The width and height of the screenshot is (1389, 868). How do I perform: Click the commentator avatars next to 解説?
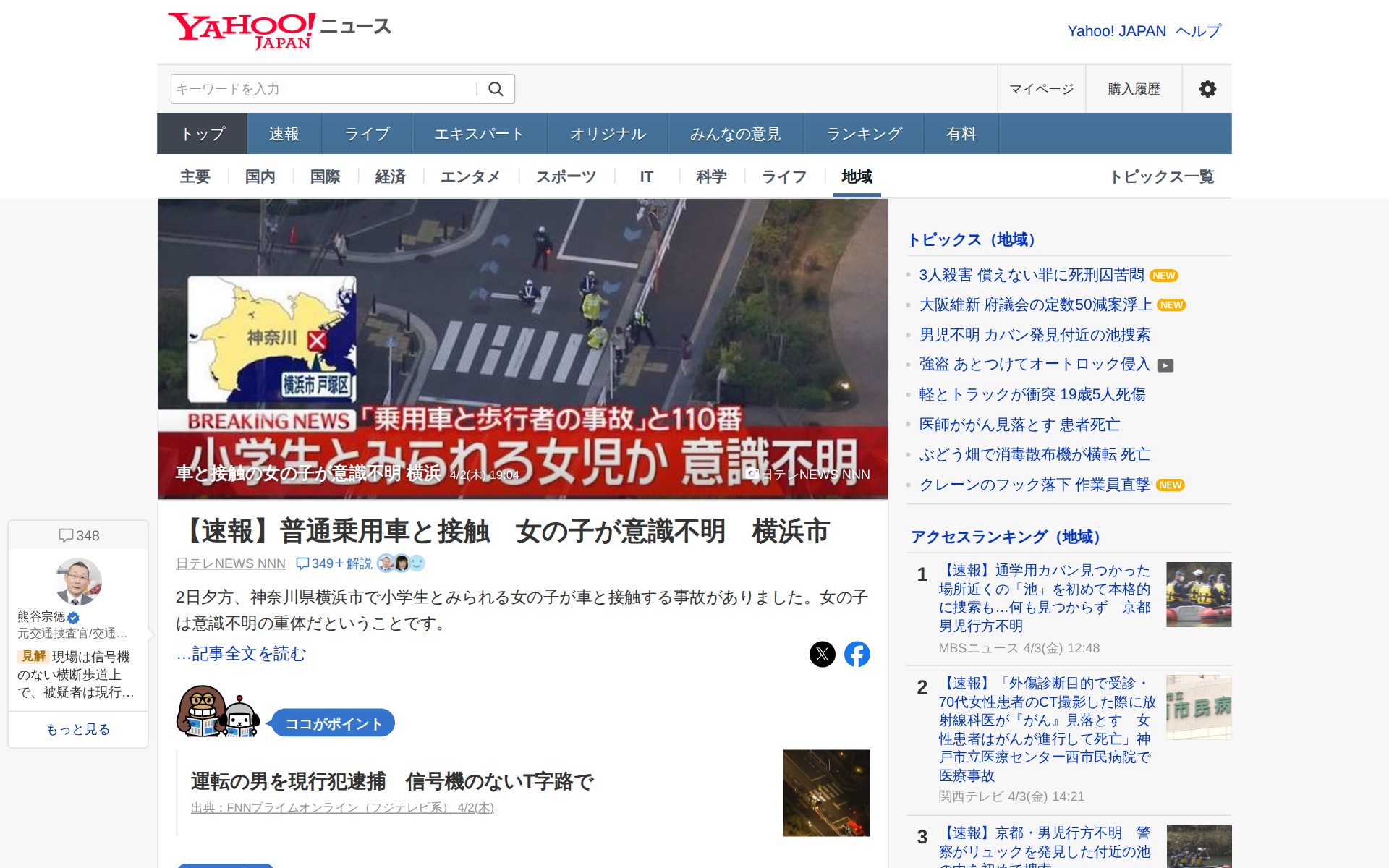pos(401,563)
